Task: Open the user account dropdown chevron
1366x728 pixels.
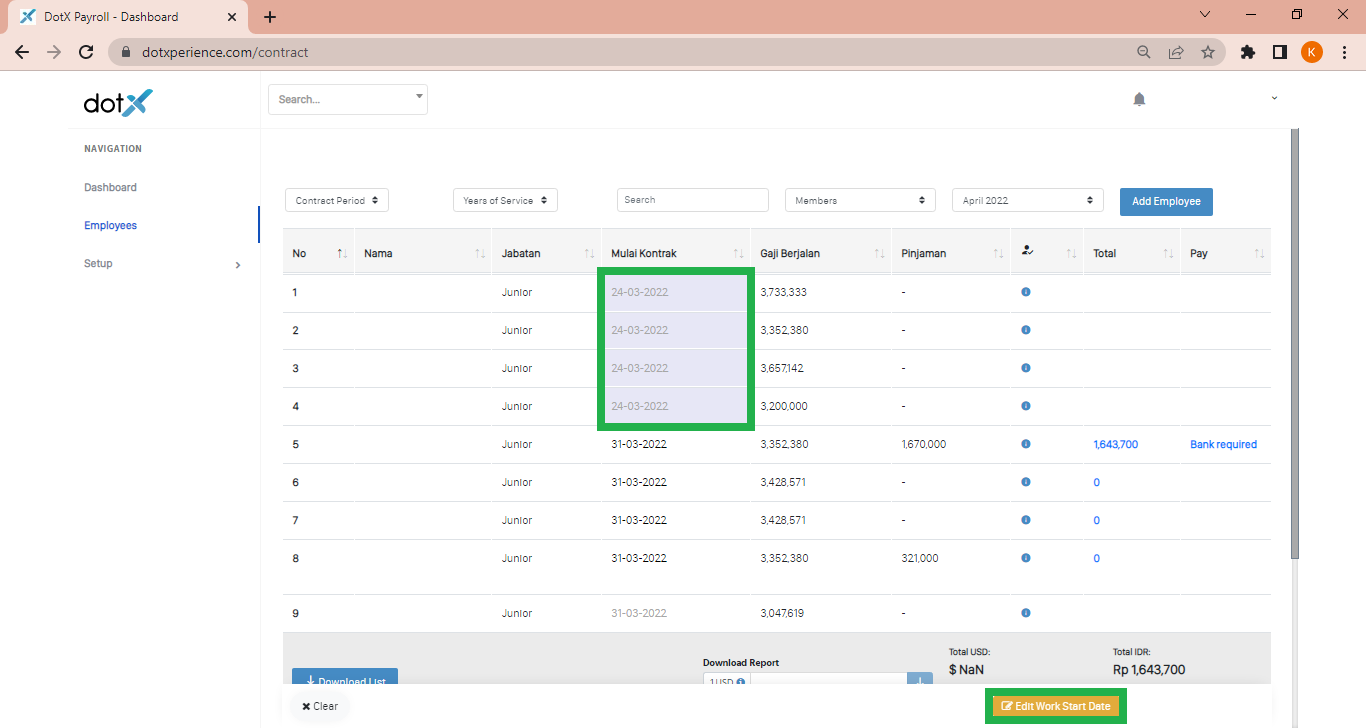Action: point(1274,98)
